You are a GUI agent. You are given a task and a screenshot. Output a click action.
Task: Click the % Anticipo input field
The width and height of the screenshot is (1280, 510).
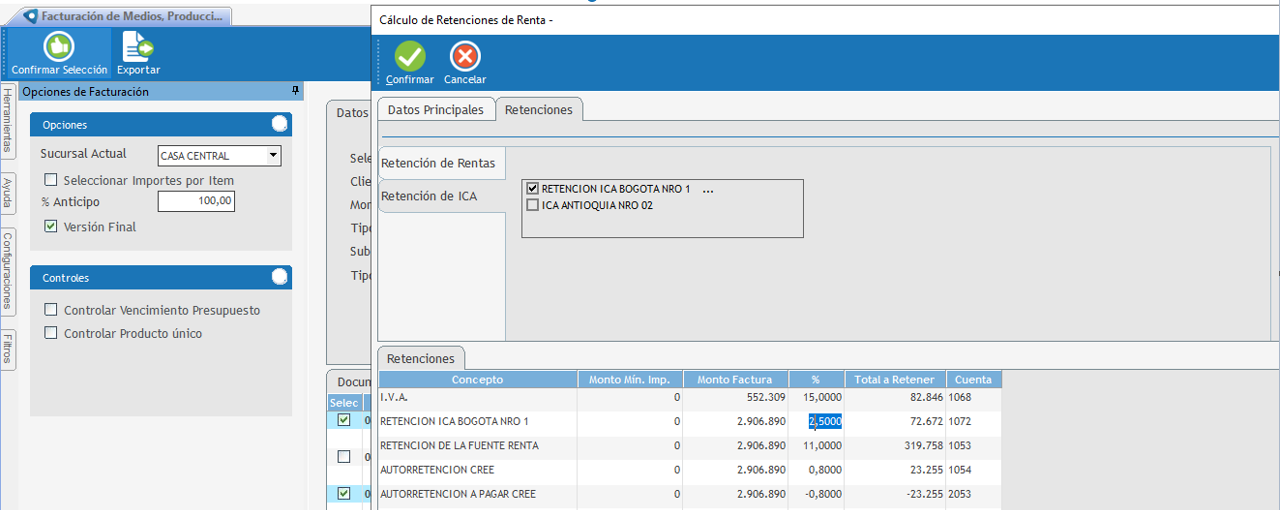tap(196, 202)
